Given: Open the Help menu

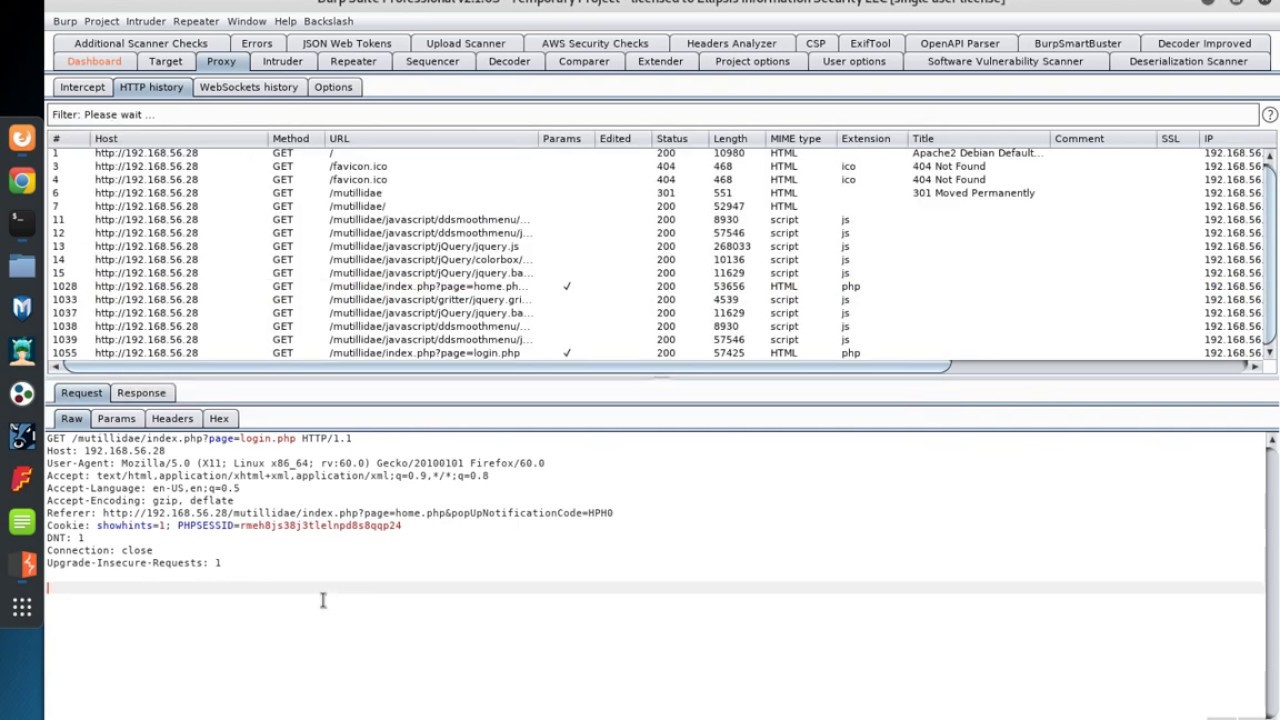Looking at the screenshot, I should 285,21.
